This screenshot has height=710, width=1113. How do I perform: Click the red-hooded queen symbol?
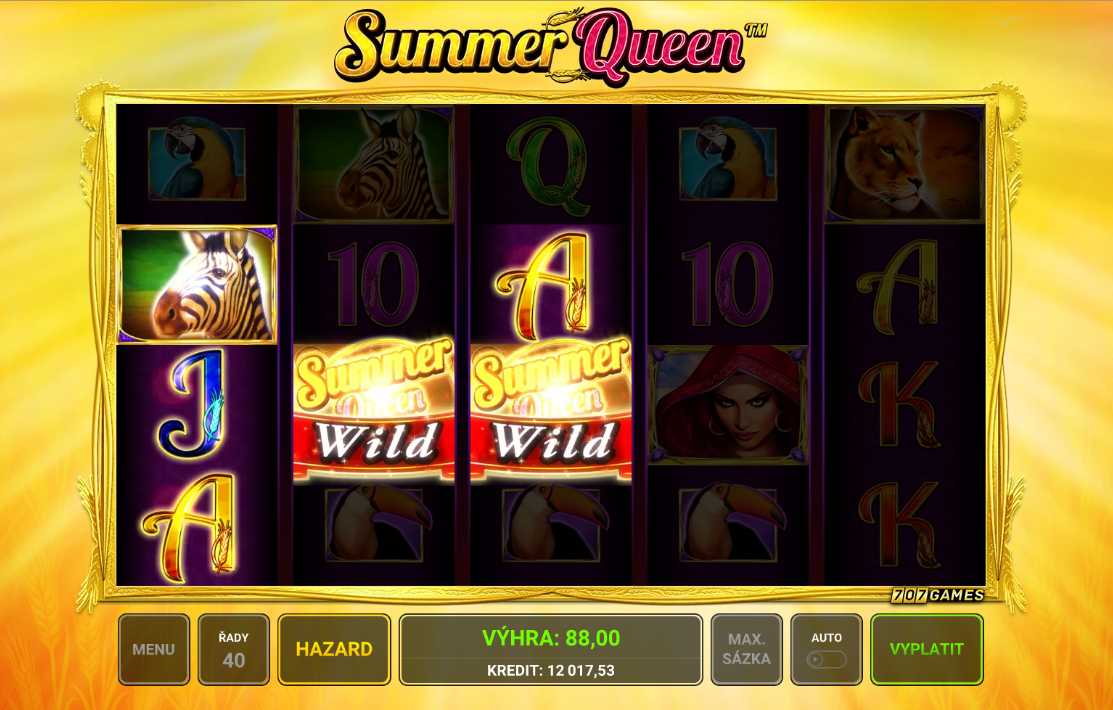coord(728,405)
